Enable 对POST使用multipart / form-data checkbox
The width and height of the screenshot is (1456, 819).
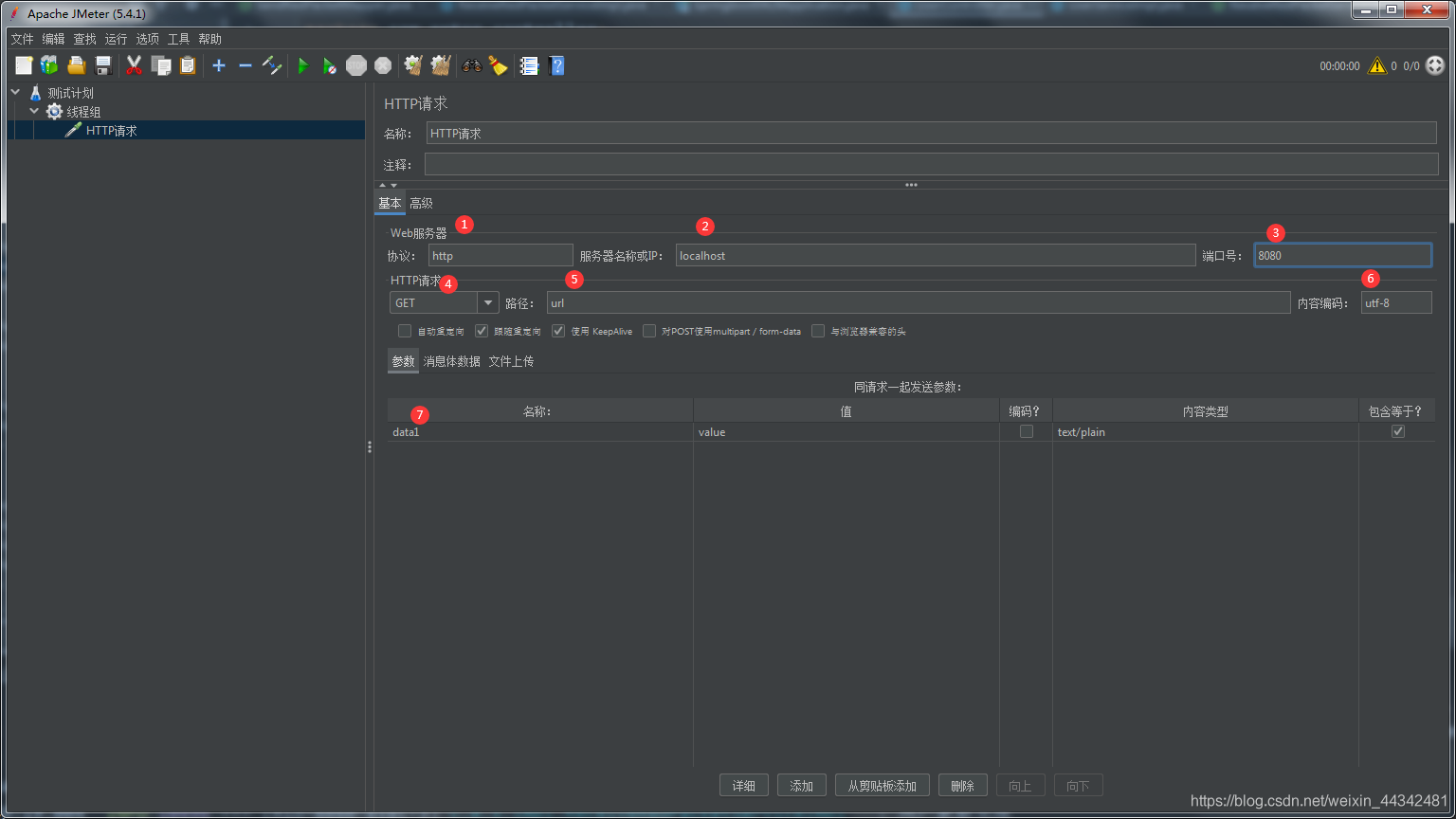(x=649, y=331)
